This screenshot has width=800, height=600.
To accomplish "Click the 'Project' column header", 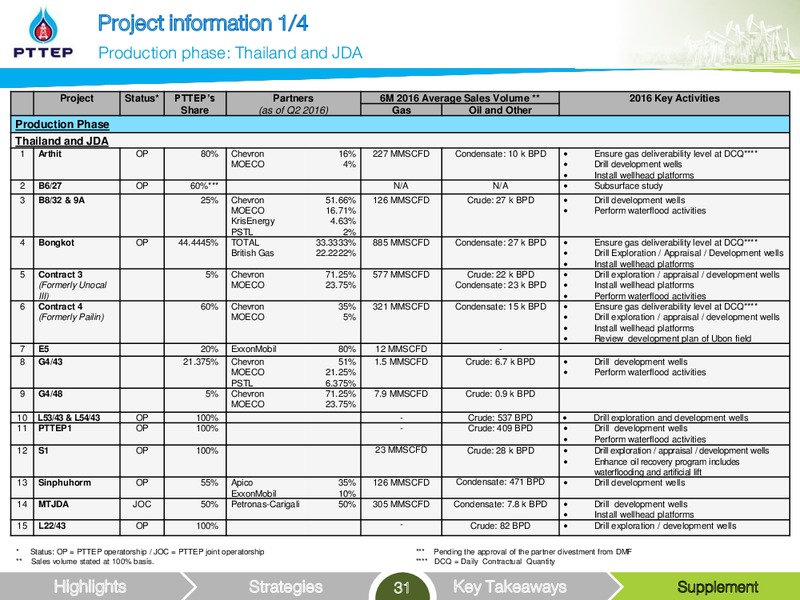I will 77,98.
